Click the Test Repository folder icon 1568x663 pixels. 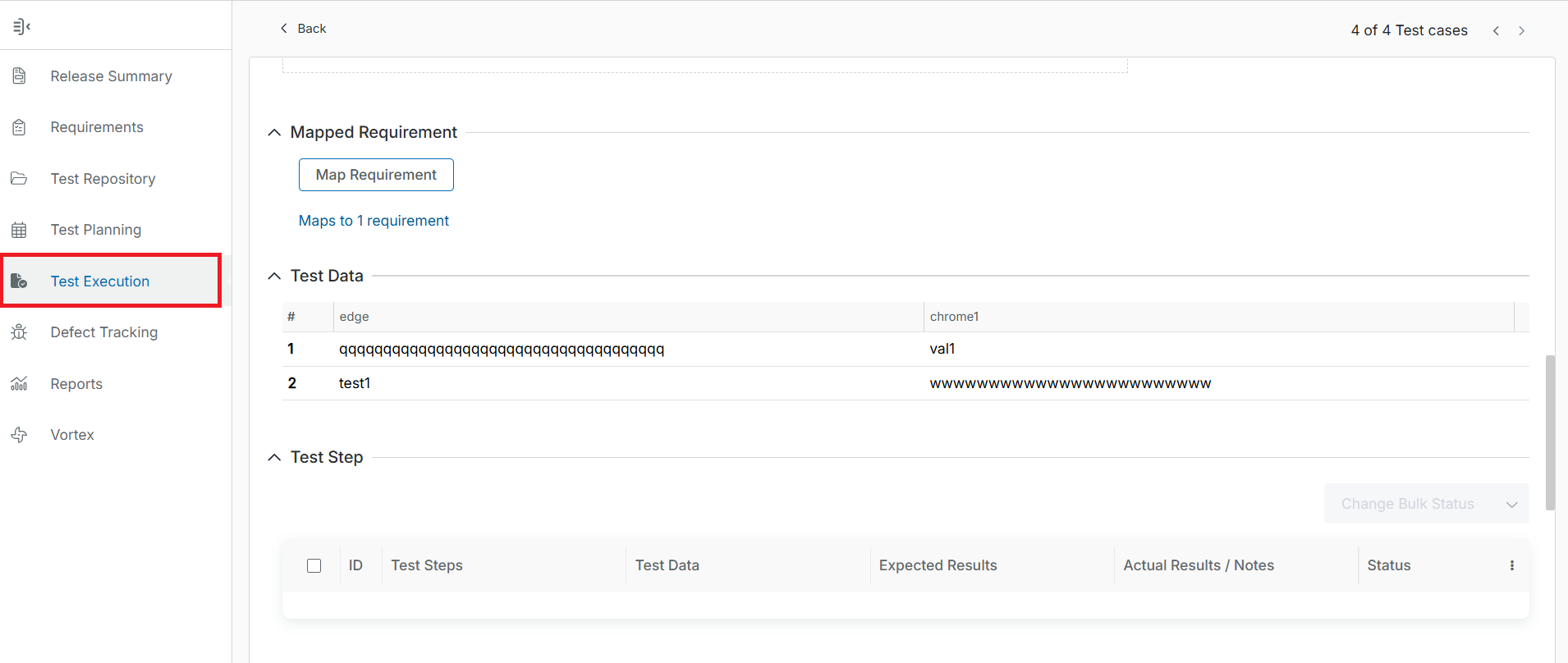tap(20, 179)
